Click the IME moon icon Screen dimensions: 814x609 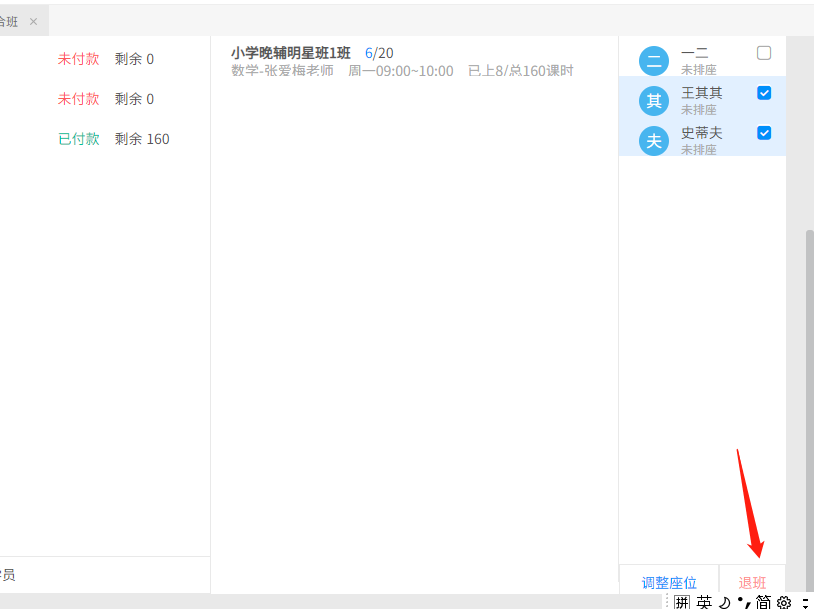724,601
